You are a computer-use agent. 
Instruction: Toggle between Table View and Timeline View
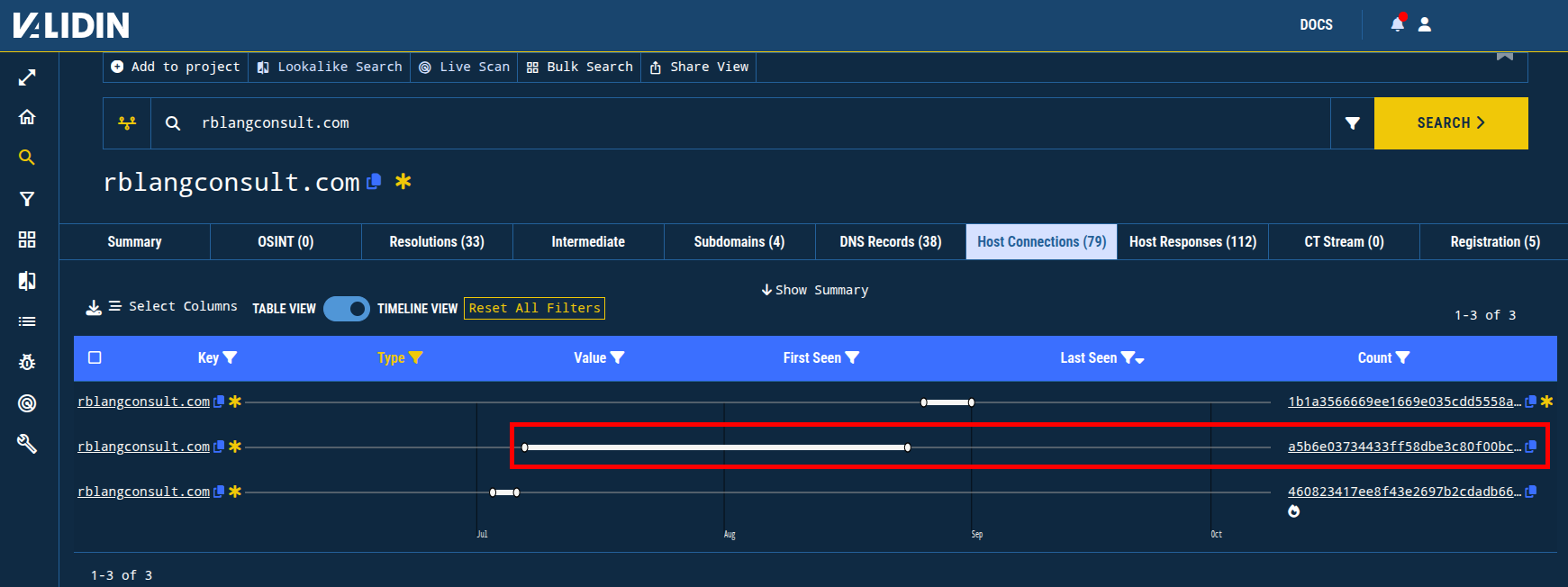(347, 309)
